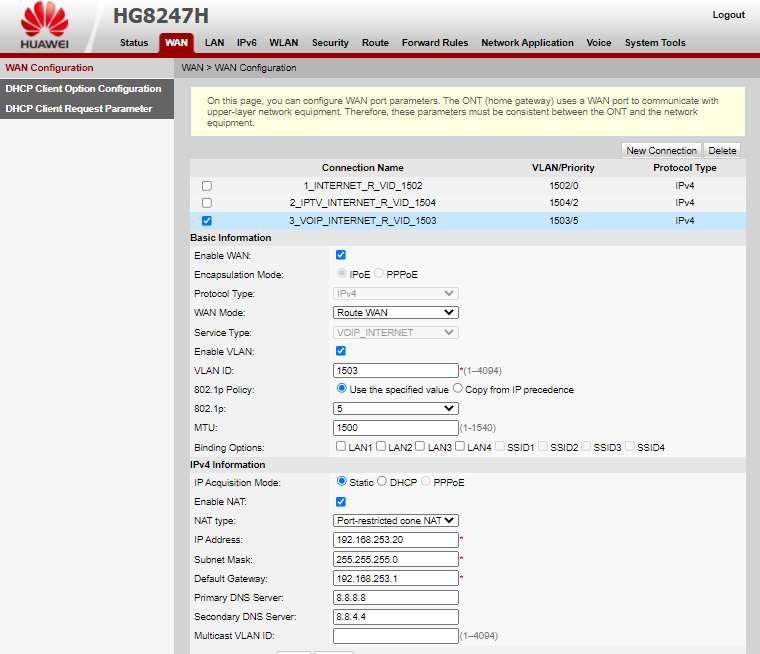Select DHCP as IP acquisition mode
The height and width of the screenshot is (654, 760).
coord(382,482)
